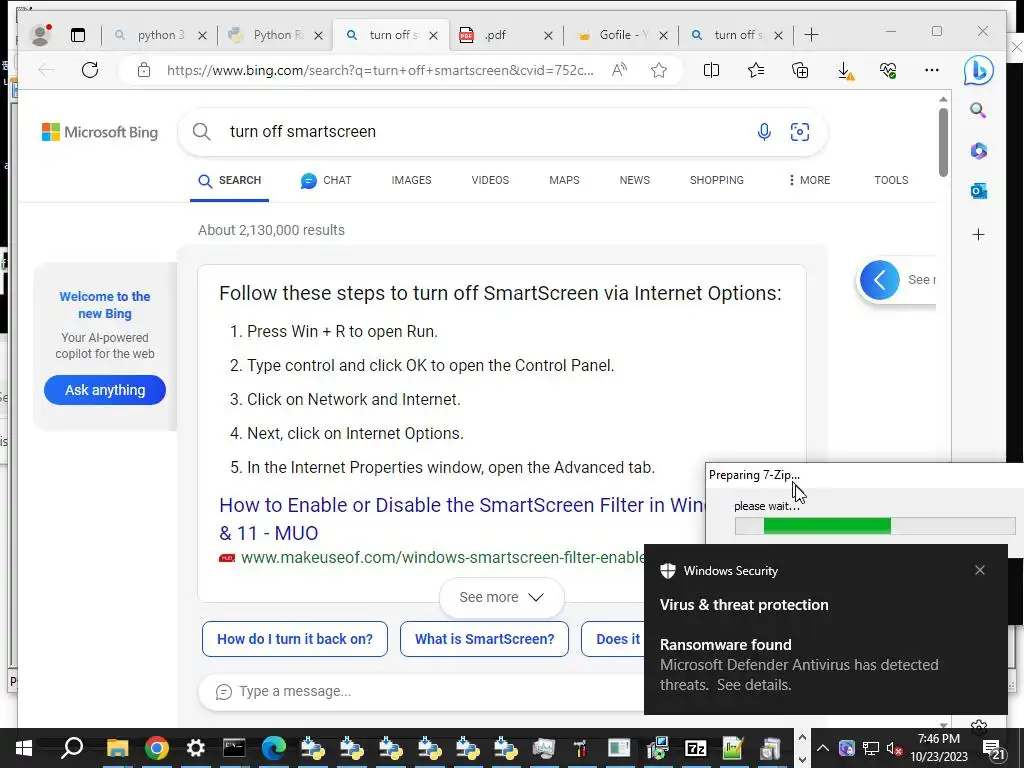Select the MAPS search tab
Image resolution: width=1024 pixels, height=768 pixels.
coord(564,180)
